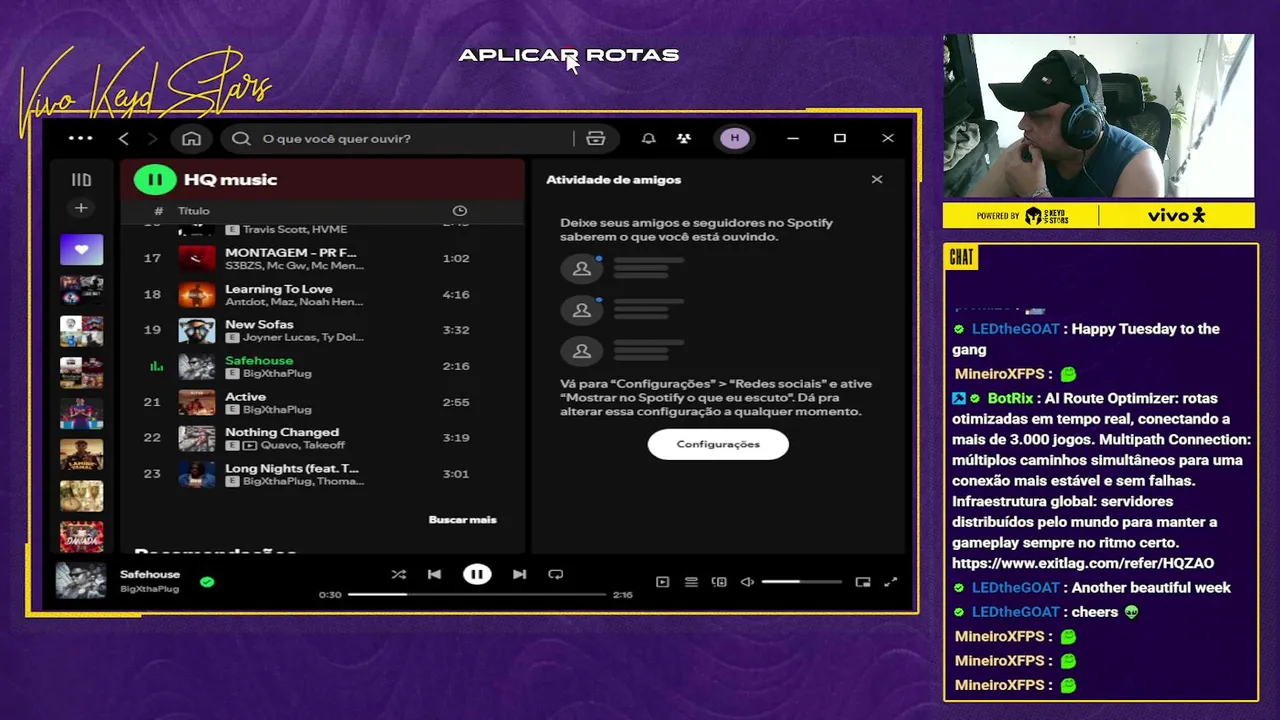Click the streamer webcam feed
Screen dimensions: 1280x720
[x=1098, y=116]
